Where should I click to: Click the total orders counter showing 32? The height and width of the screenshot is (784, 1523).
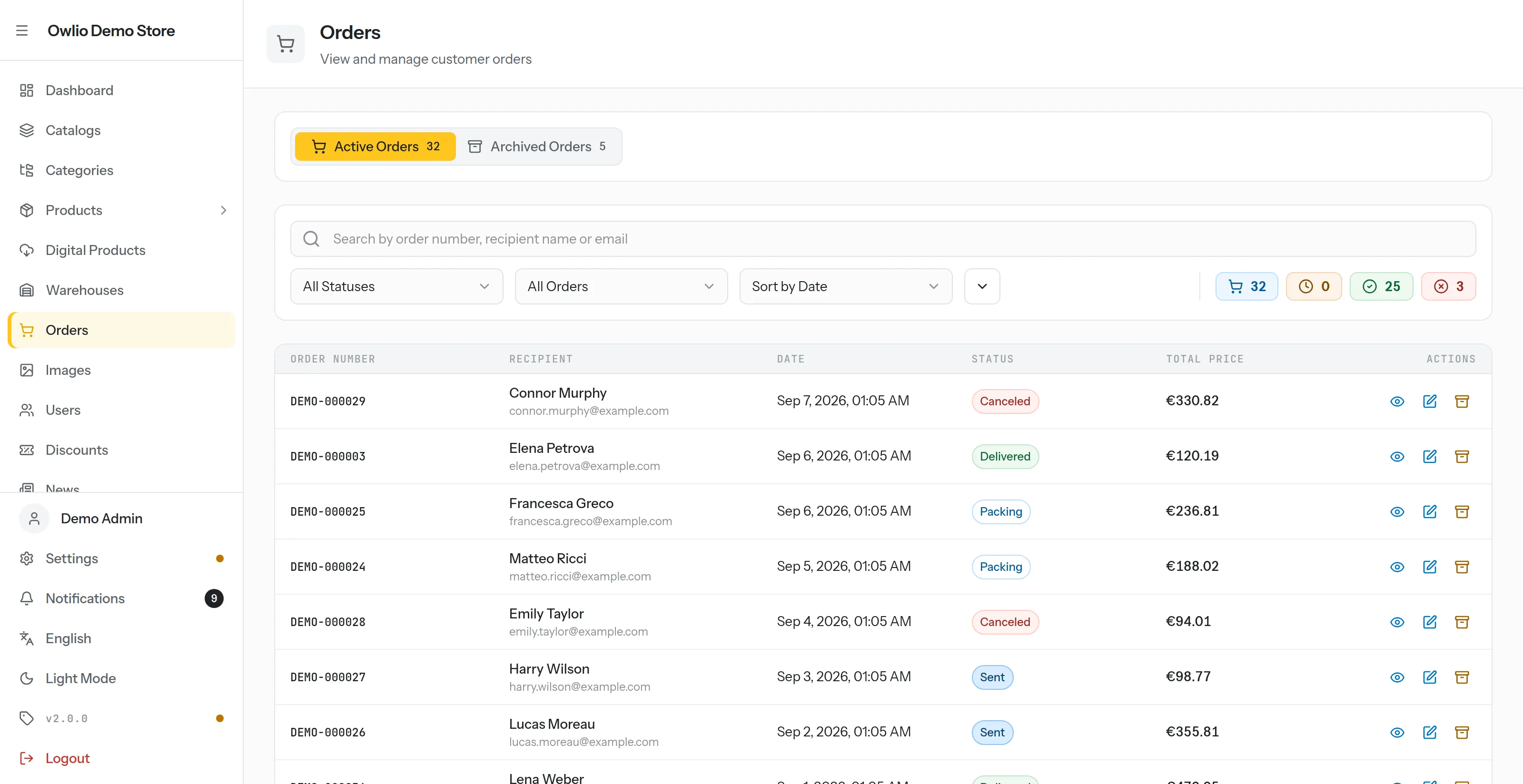click(x=1246, y=286)
